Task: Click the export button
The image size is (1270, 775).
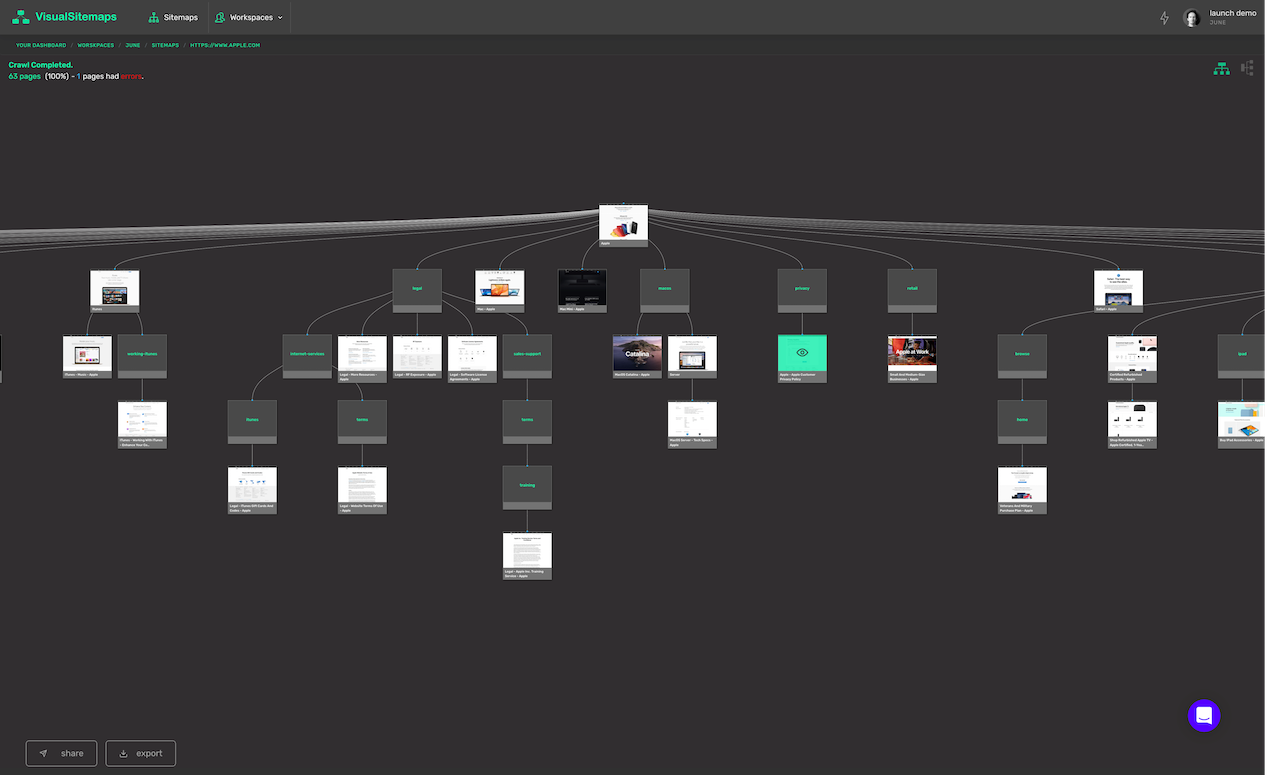Action: pos(141,753)
